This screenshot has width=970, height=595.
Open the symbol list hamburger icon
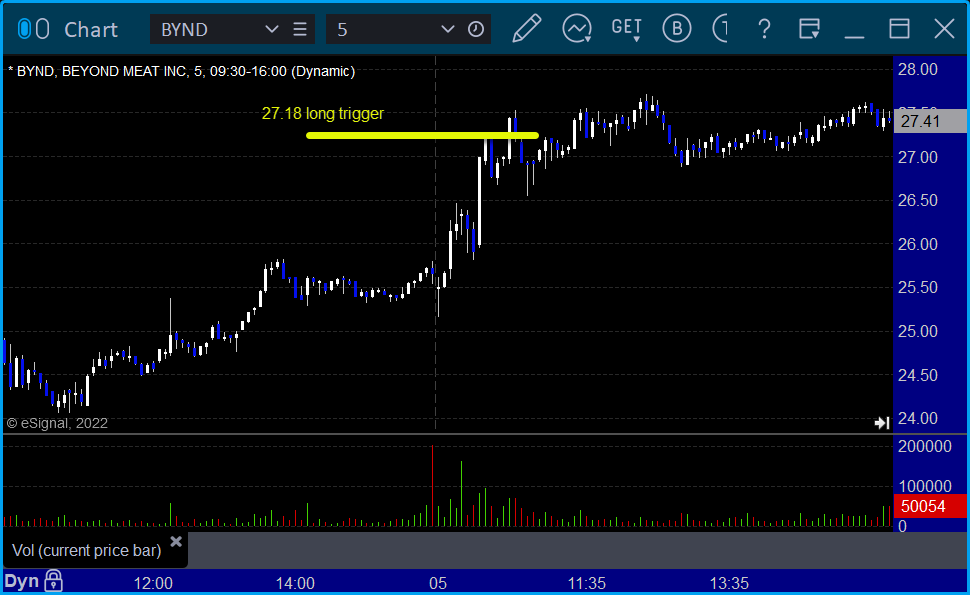click(x=300, y=29)
